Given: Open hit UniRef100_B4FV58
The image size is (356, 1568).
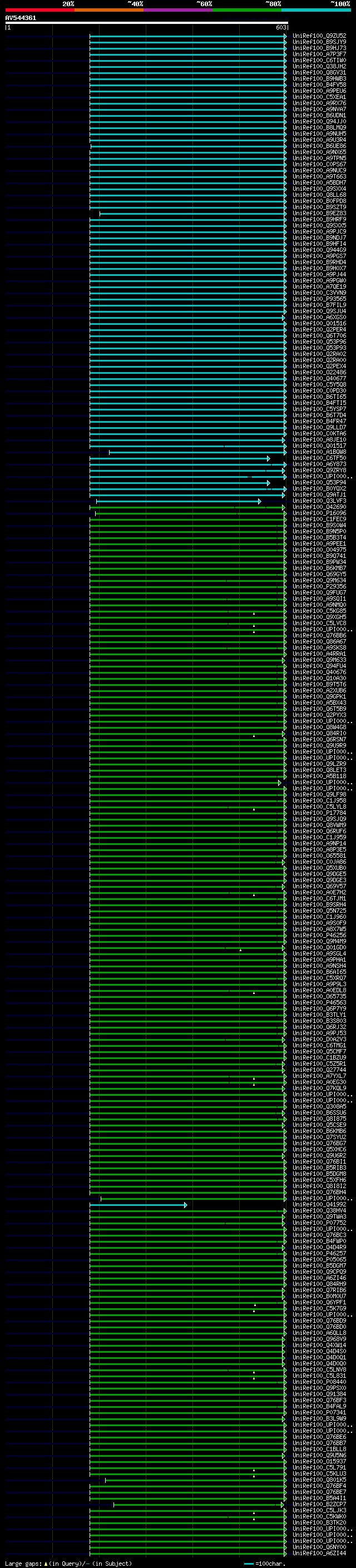Looking at the screenshot, I should point(319,85).
